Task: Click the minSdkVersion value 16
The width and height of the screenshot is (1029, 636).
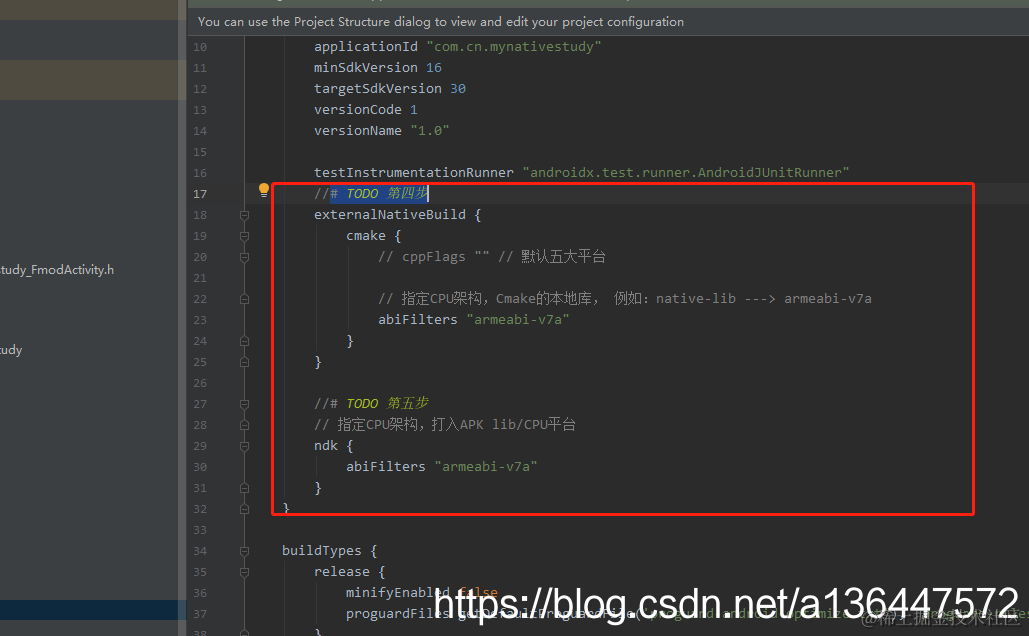Action: tap(434, 68)
